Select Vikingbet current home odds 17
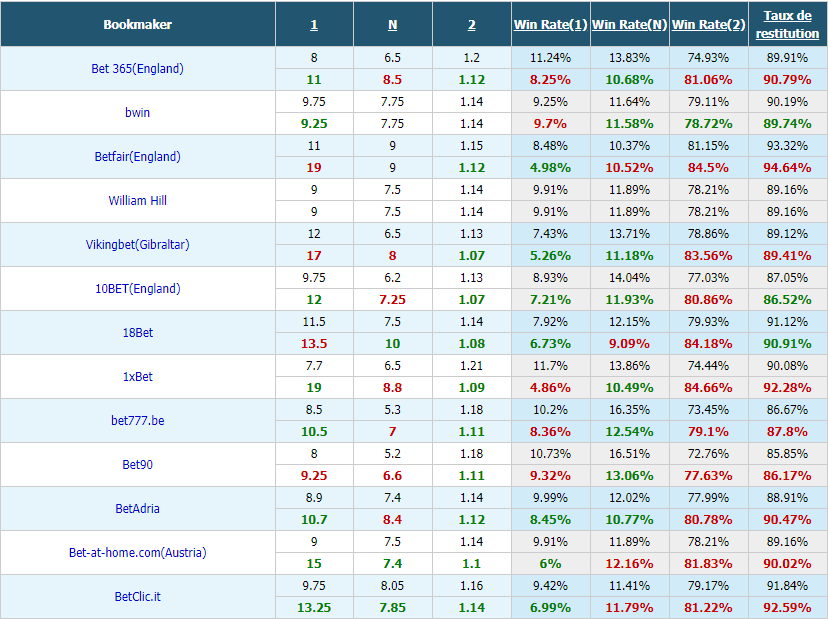828x619 pixels. pyautogui.click(x=314, y=256)
